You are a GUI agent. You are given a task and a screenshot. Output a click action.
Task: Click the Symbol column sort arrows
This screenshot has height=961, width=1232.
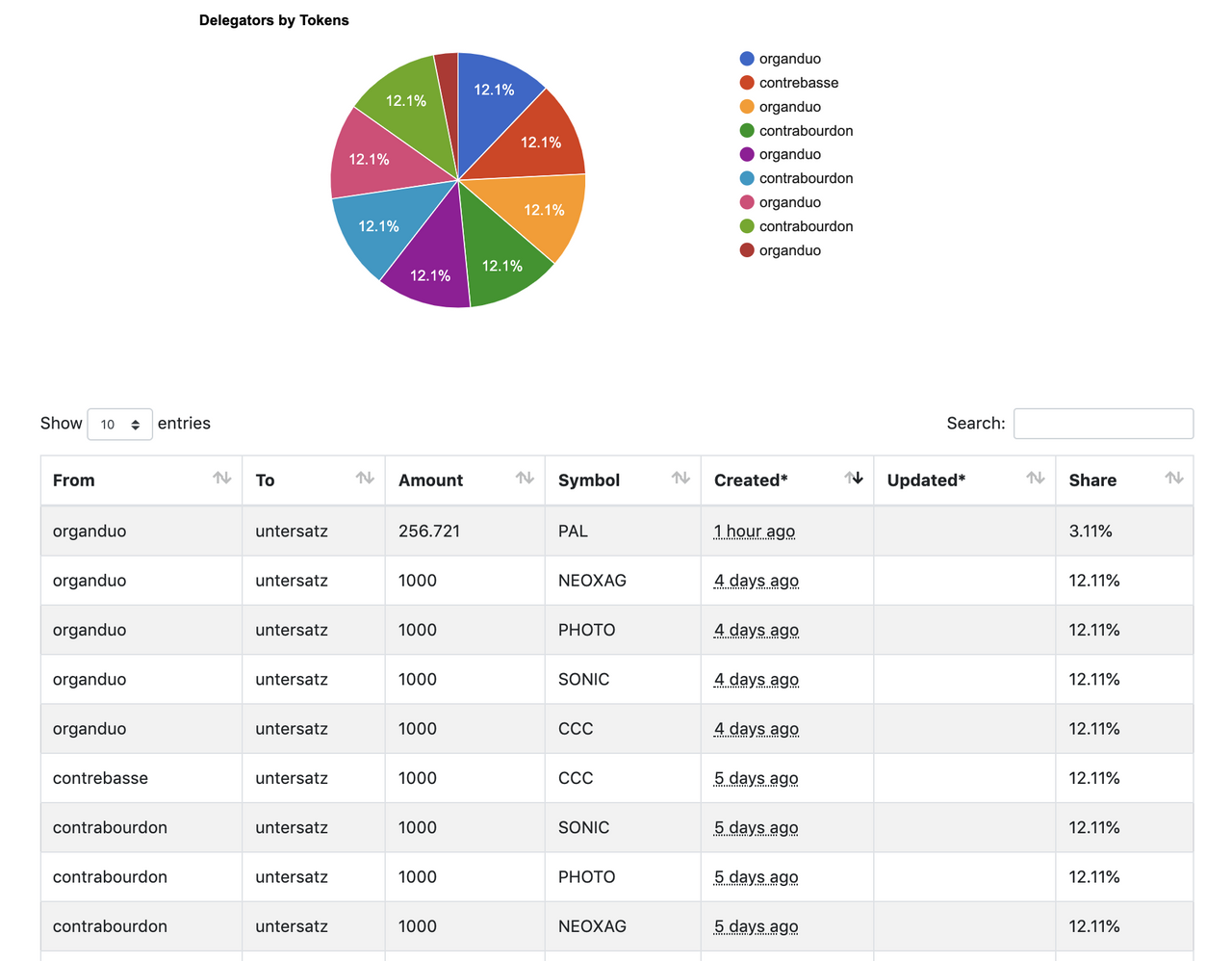[680, 479]
